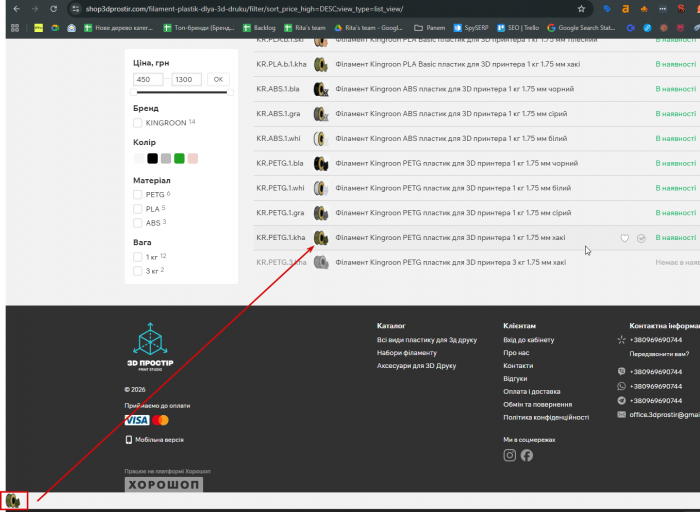Open Kingroon PETG чорний product link
This screenshot has height=512, width=700.
point(457,163)
